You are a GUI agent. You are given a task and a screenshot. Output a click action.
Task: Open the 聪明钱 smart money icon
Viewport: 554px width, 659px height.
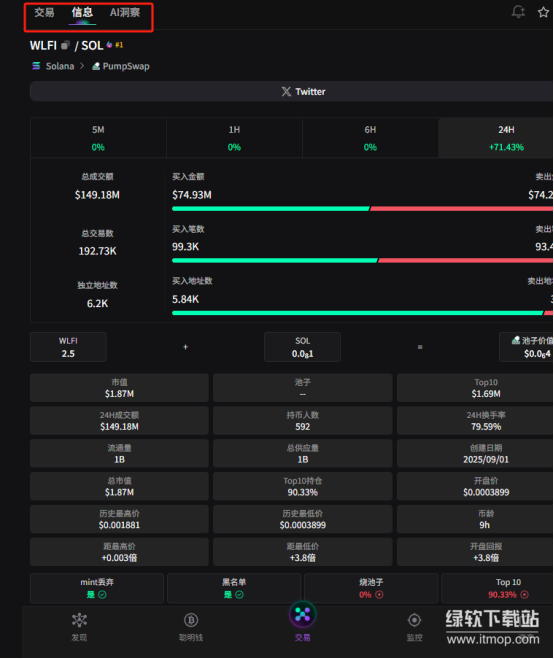191,620
